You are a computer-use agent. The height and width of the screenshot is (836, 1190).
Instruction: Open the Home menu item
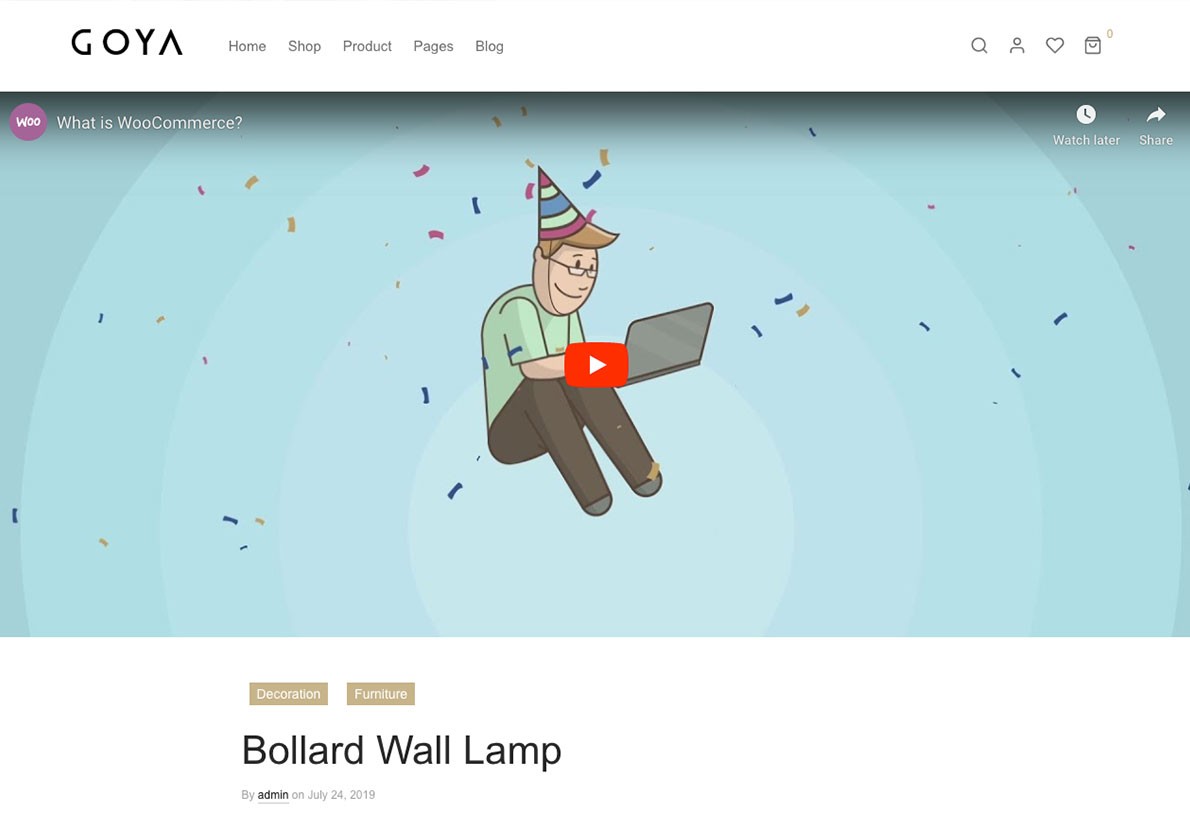[x=247, y=46]
